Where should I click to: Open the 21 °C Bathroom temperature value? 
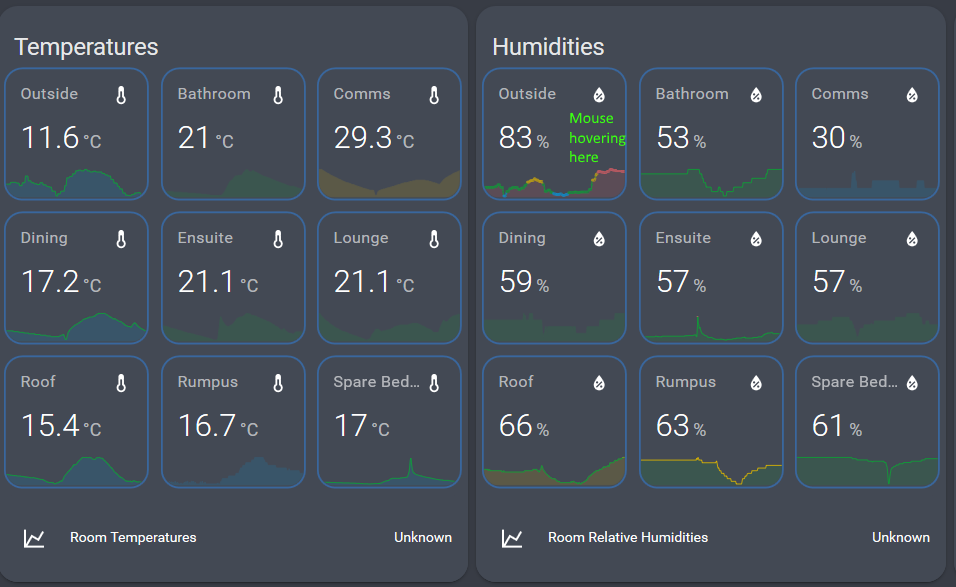(205, 138)
